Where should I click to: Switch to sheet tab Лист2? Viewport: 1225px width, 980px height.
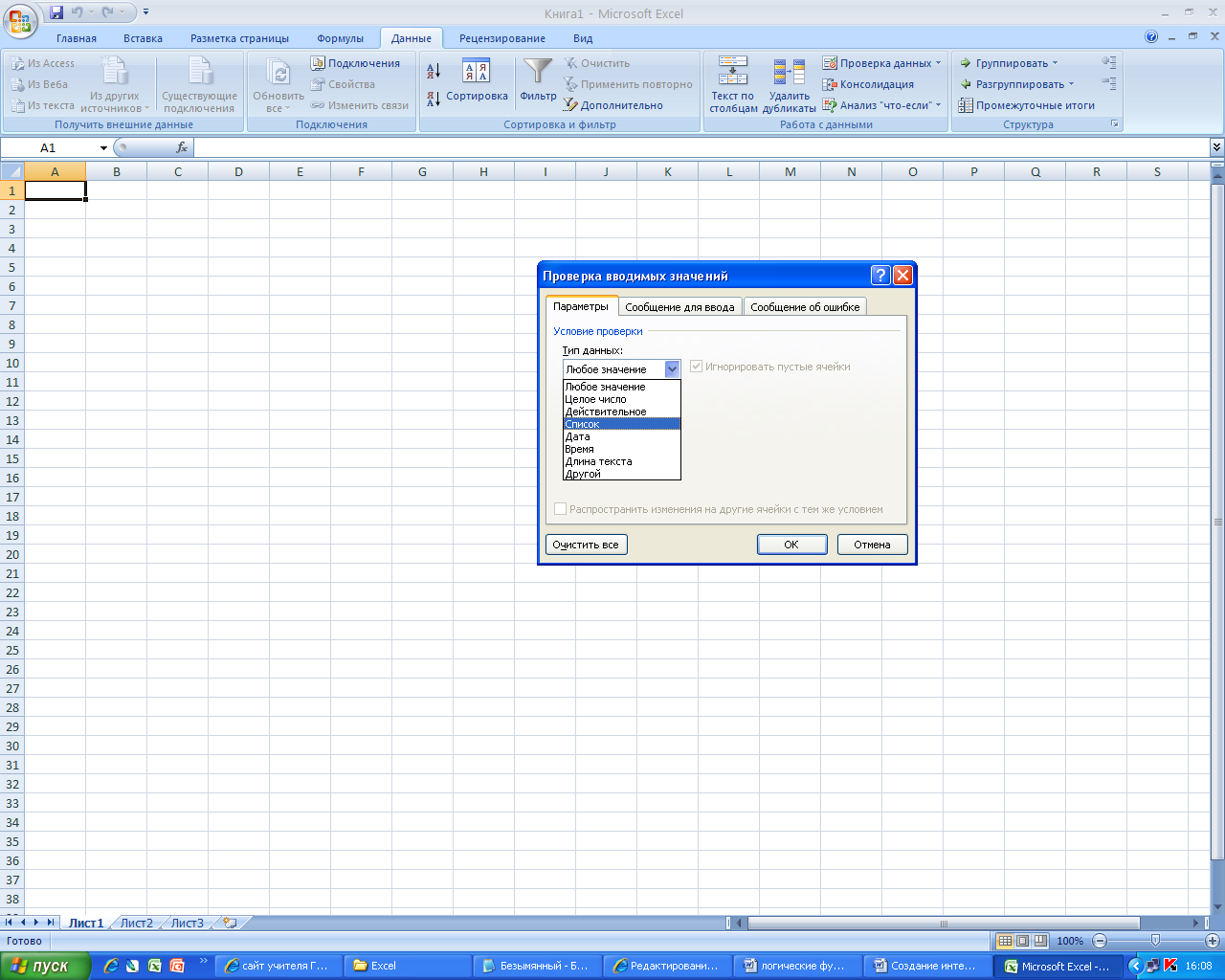pos(136,924)
